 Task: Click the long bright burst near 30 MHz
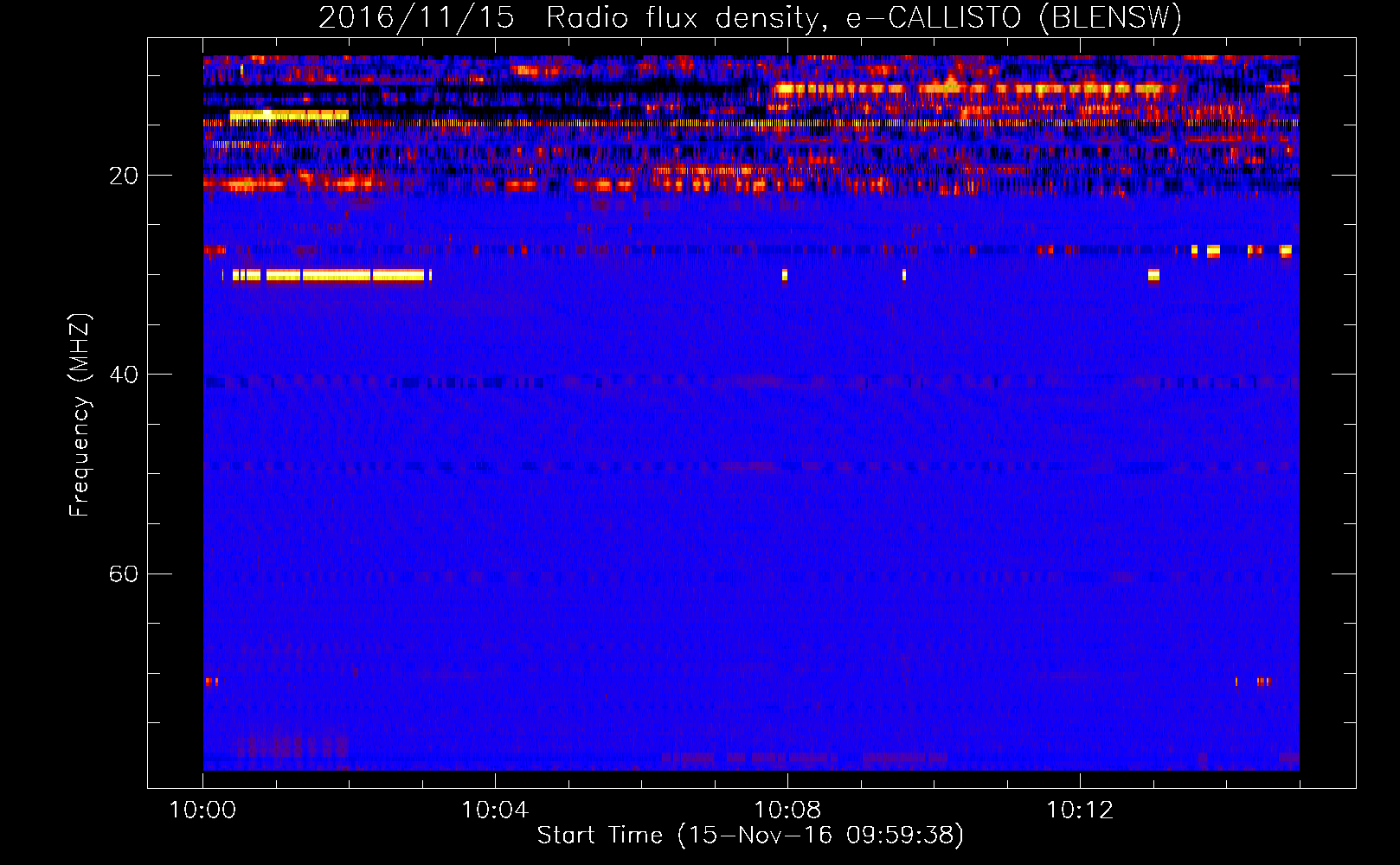(x=331, y=276)
